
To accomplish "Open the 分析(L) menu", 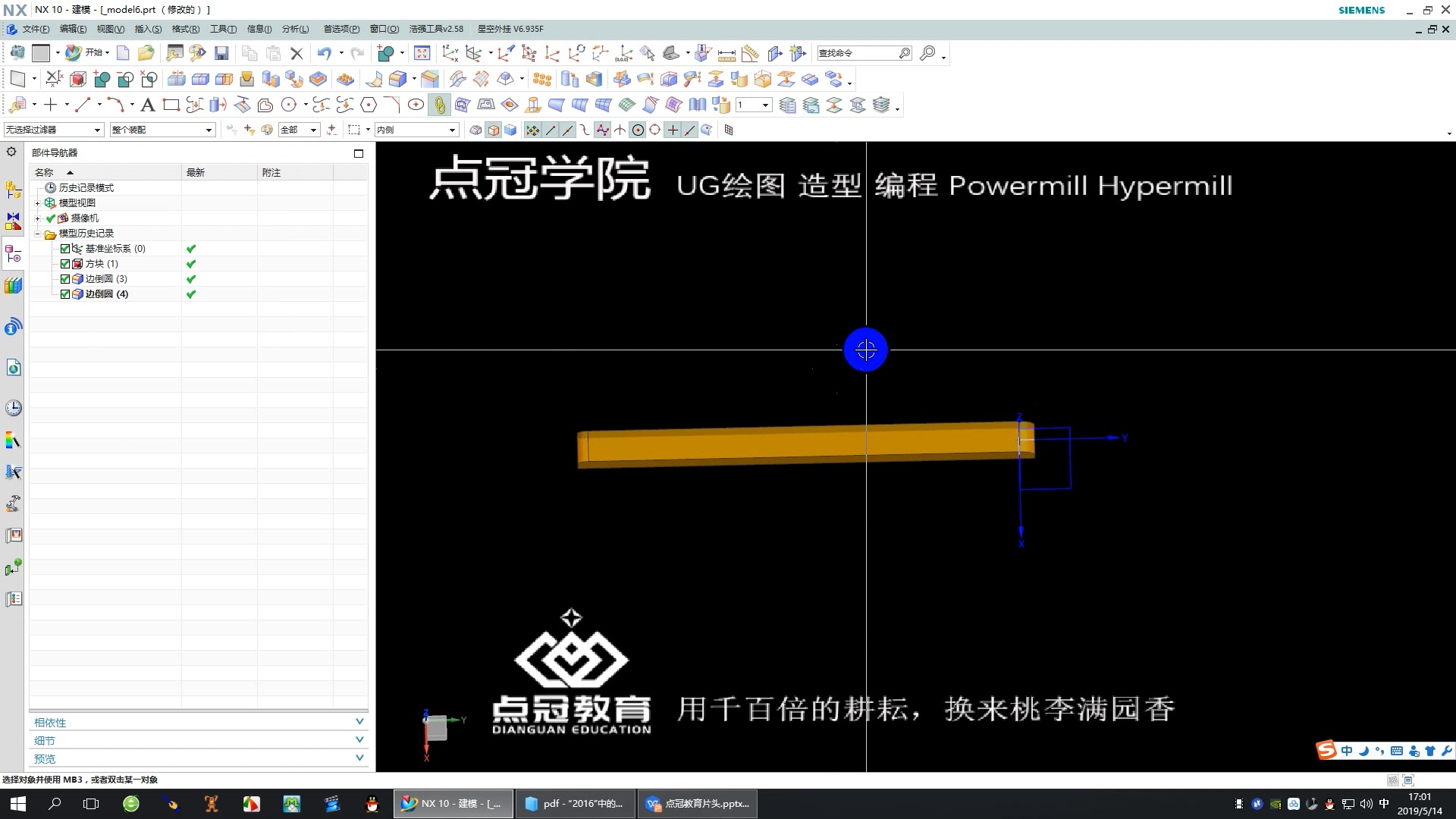I will [x=295, y=29].
